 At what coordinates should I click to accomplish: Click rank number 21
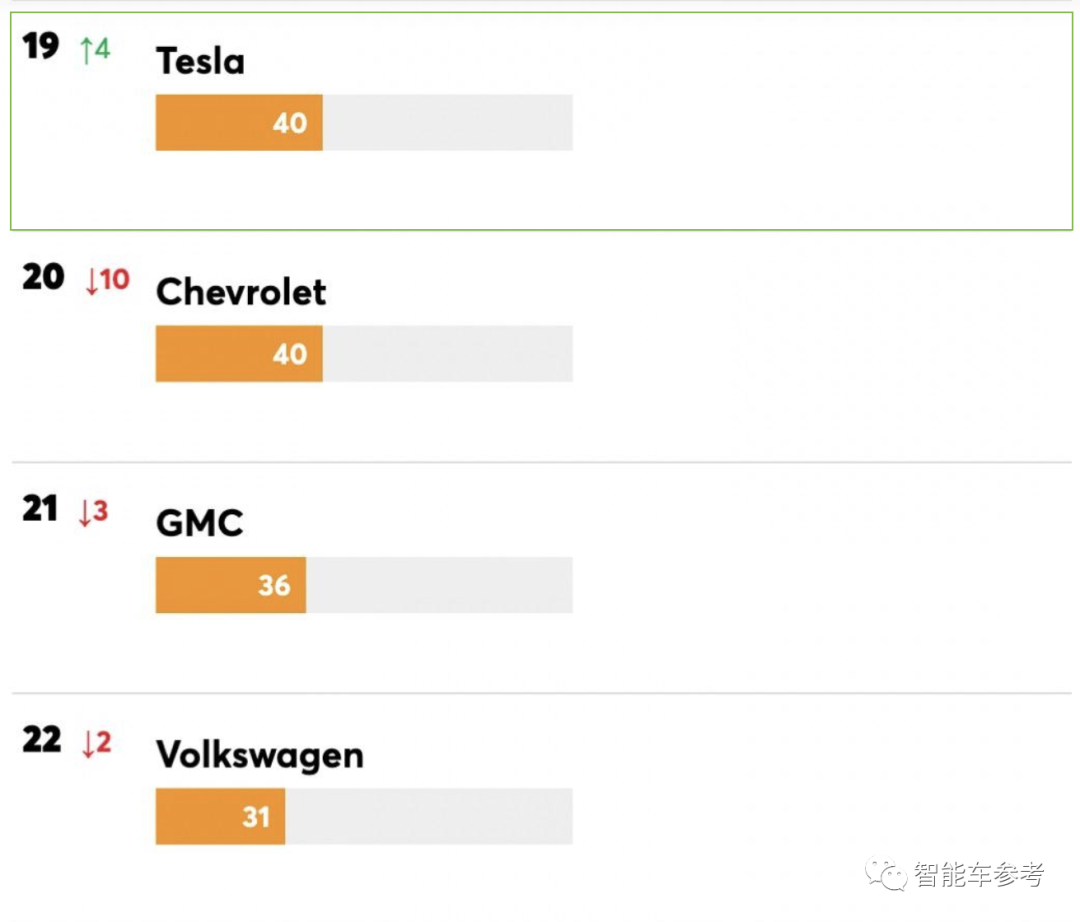[41, 510]
